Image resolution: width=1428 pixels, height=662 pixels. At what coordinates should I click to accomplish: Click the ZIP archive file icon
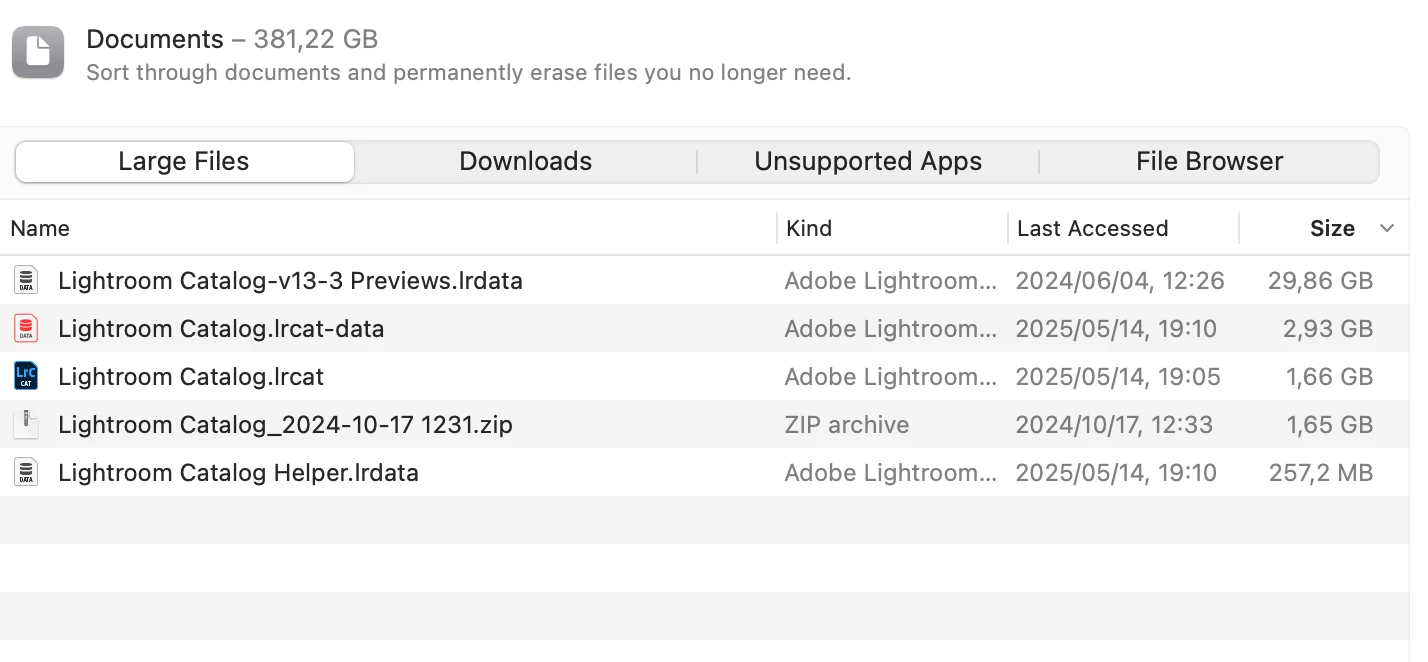[x=26, y=425]
